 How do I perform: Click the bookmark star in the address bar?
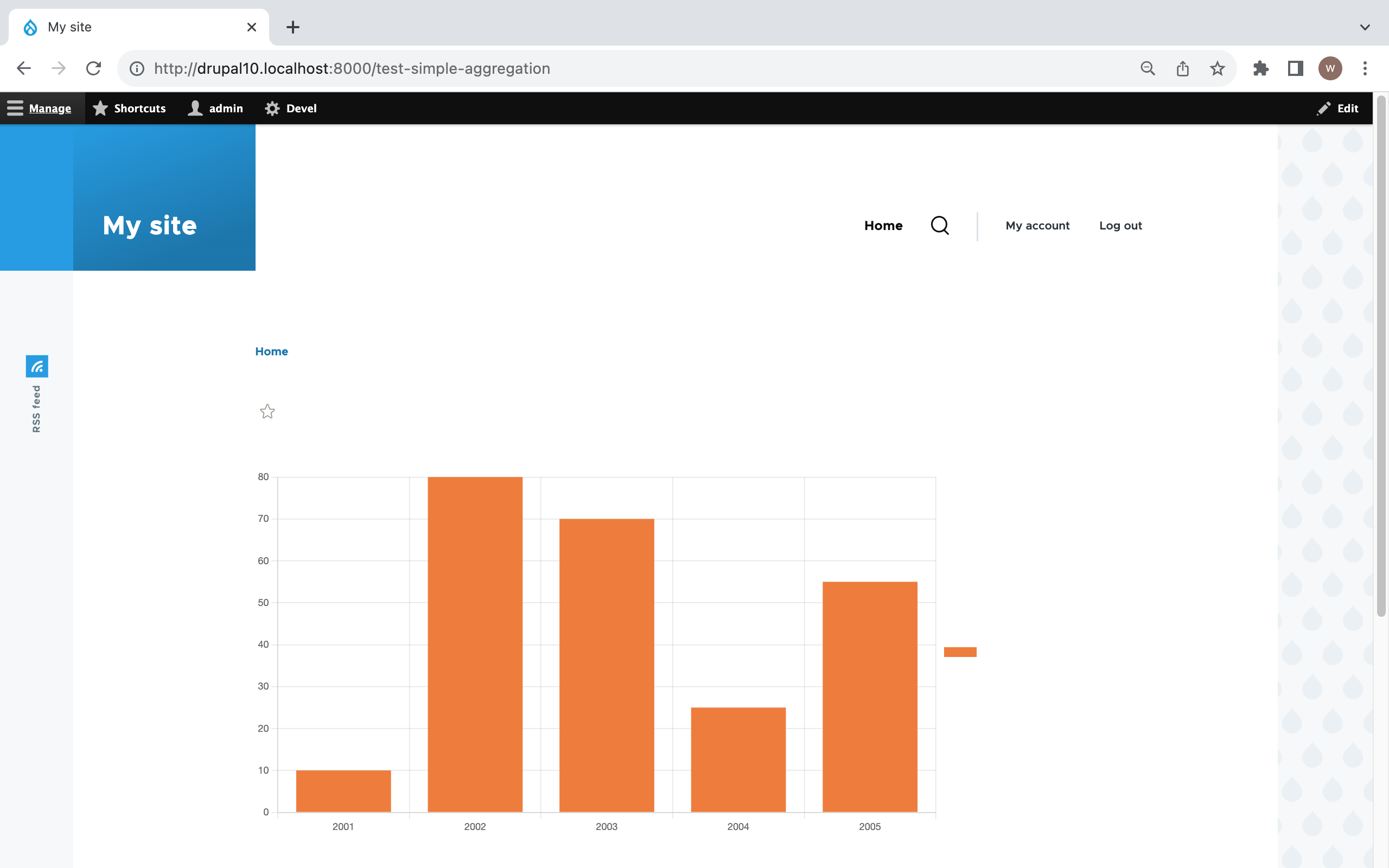coord(1217,68)
